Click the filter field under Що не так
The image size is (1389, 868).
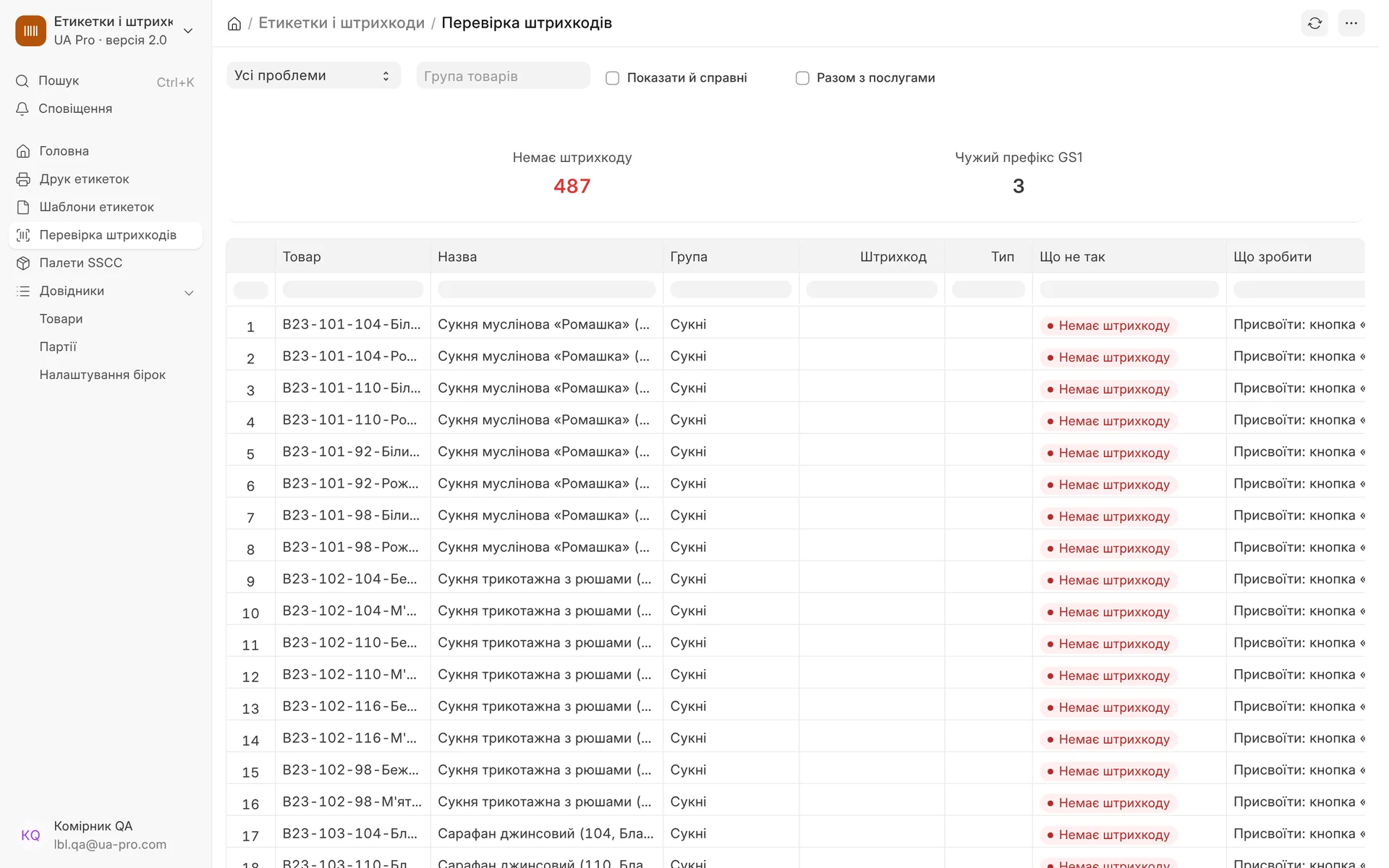(x=1129, y=290)
